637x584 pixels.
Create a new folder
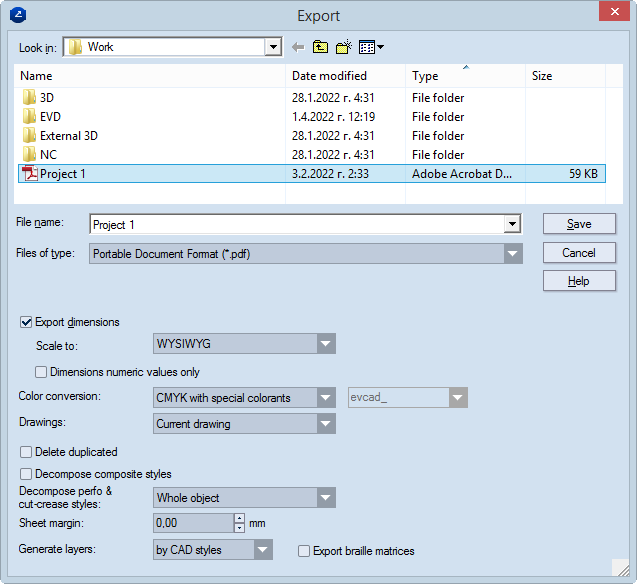[344, 47]
